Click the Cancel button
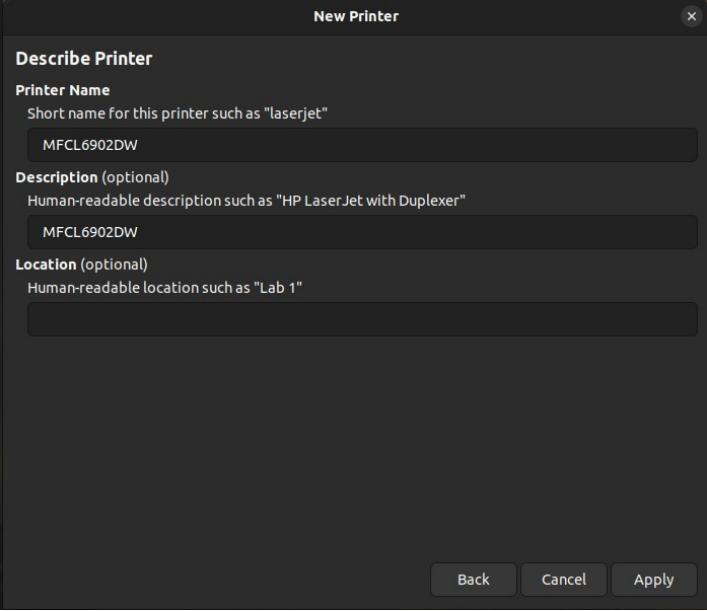The width and height of the screenshot is (707, 611). tap(563, 579)
